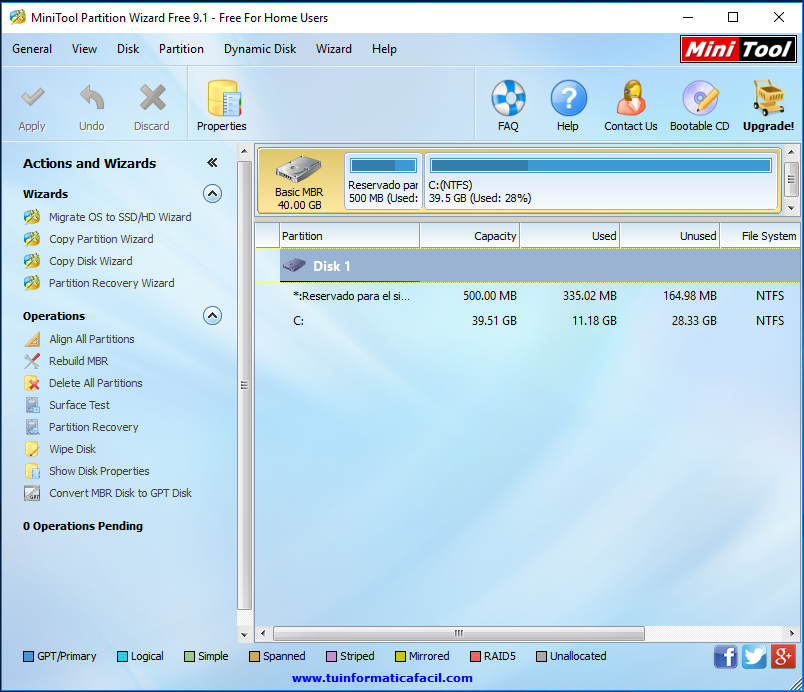This screenshot has height=692, width=804.
Task: Choose the Rebuild MBR operation
Action: tap(78, 361)
